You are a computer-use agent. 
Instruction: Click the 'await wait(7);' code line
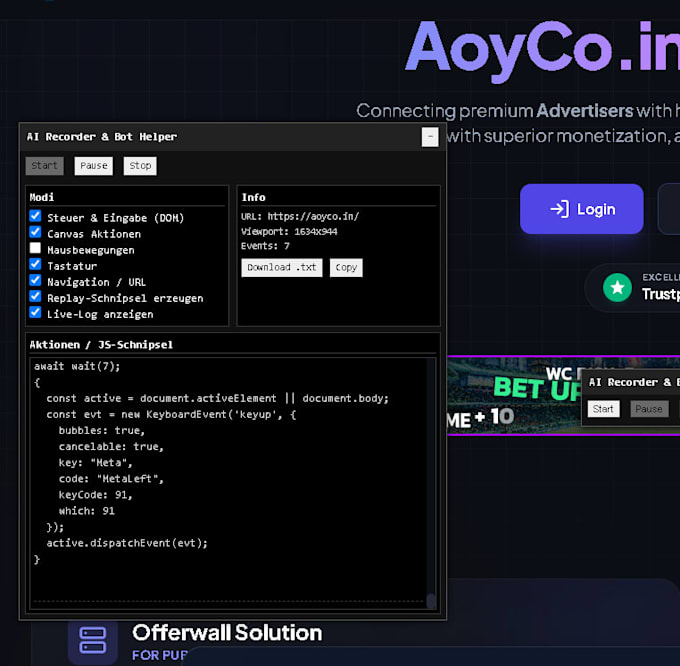pos(77,366)
